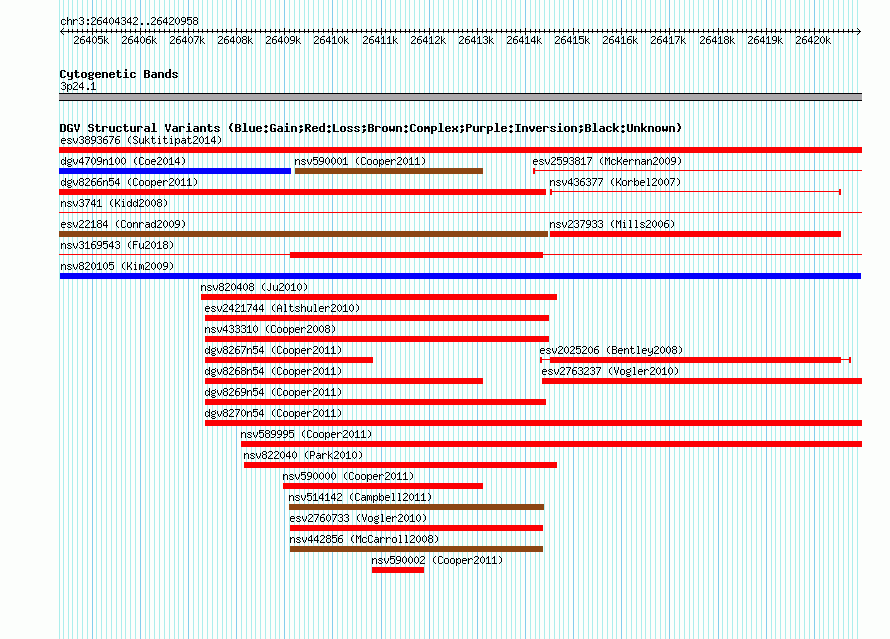Click the nsv820105 (Kim2009) blue gain bar

coord(460,276)
